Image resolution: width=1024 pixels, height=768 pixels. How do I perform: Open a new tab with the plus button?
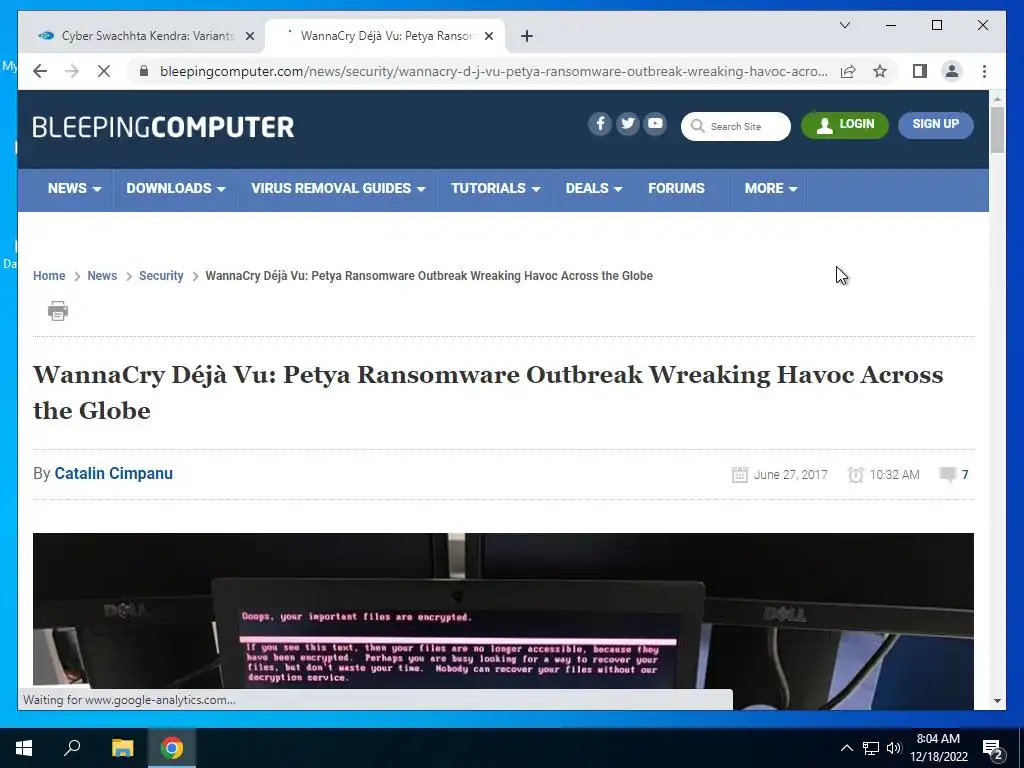[x=527, y=36]
